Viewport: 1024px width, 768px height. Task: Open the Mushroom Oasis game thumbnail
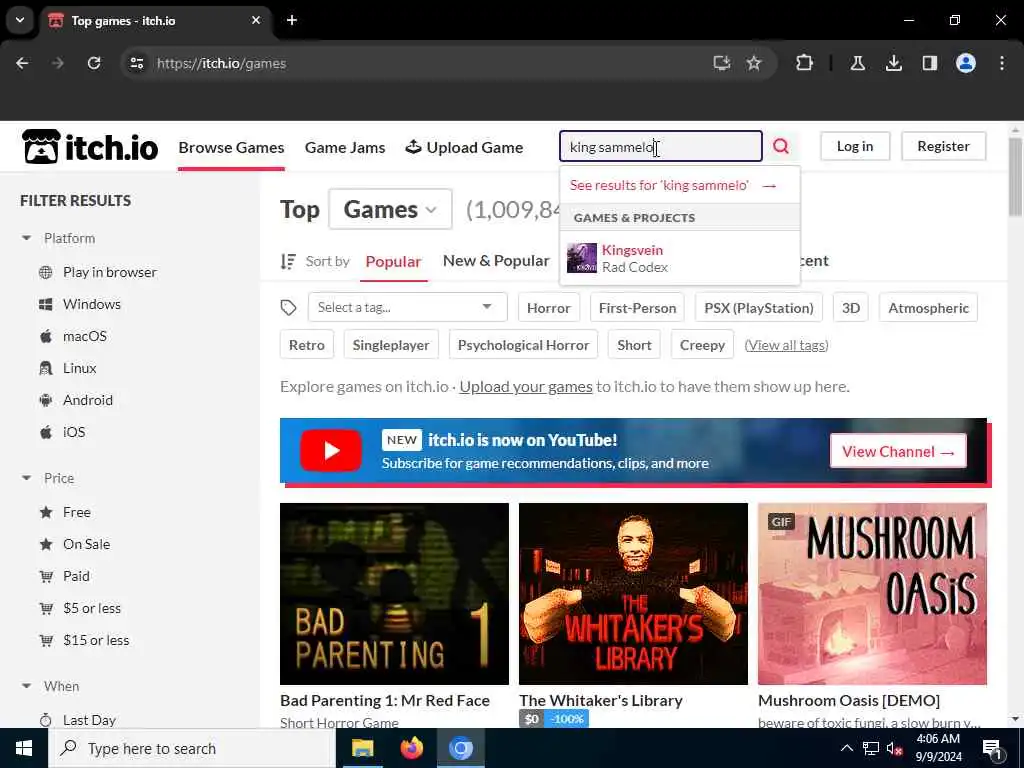point(872,594)
